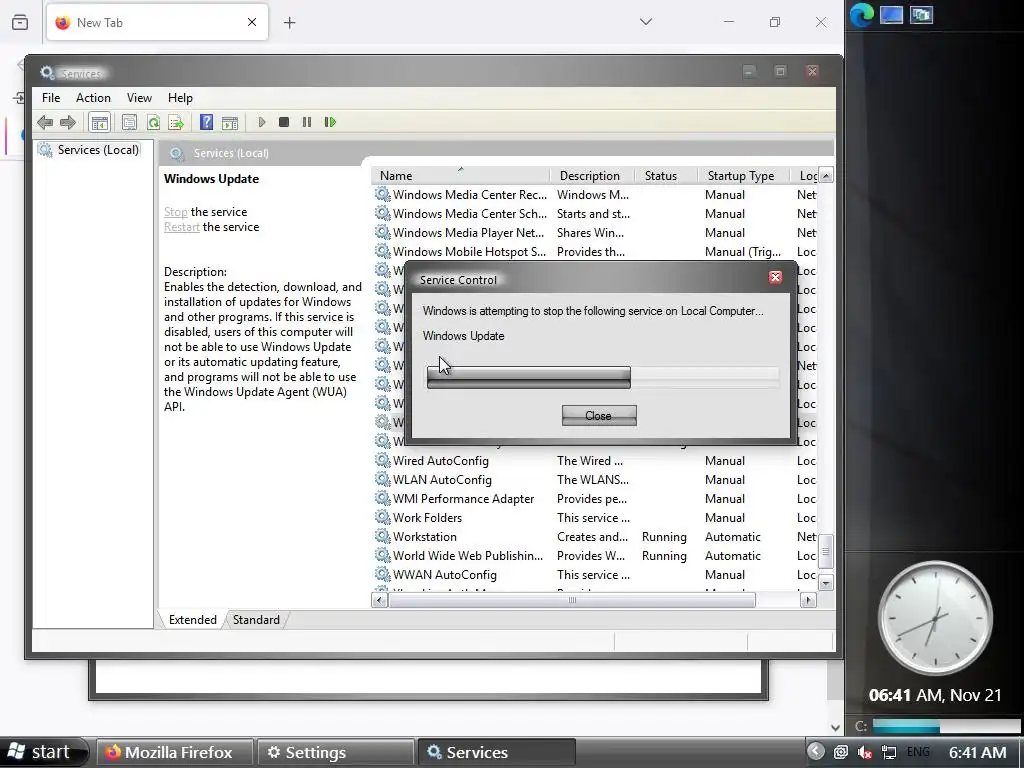Open the View menu
The image size is (1024, 768).
[139, 97]
